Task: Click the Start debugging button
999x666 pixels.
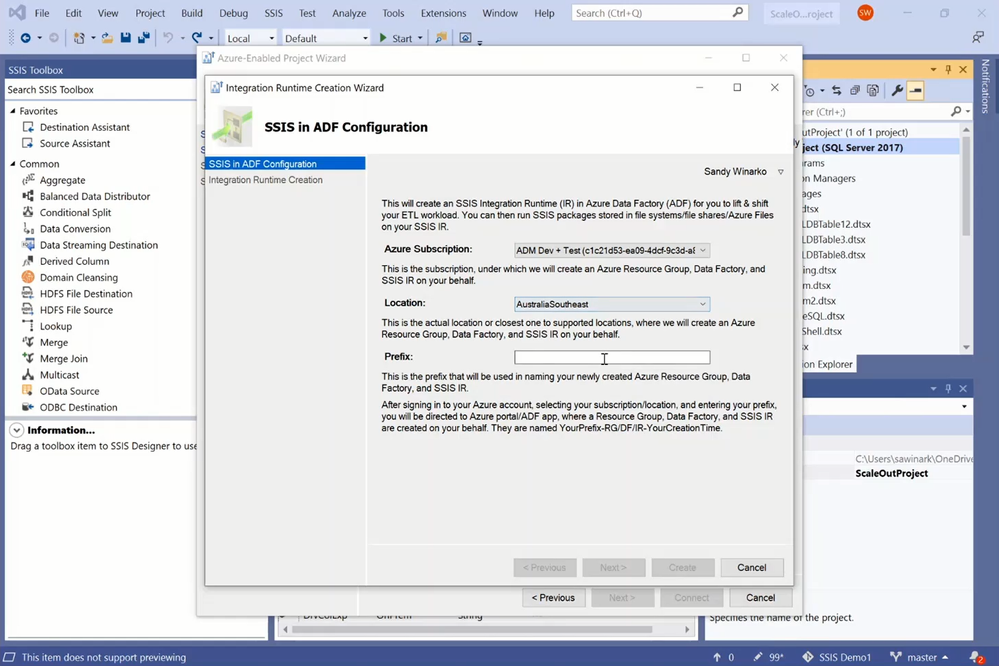Action: pos(396,38)
